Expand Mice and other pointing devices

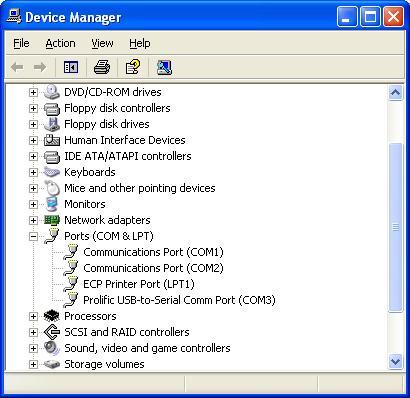pos(33,188)
